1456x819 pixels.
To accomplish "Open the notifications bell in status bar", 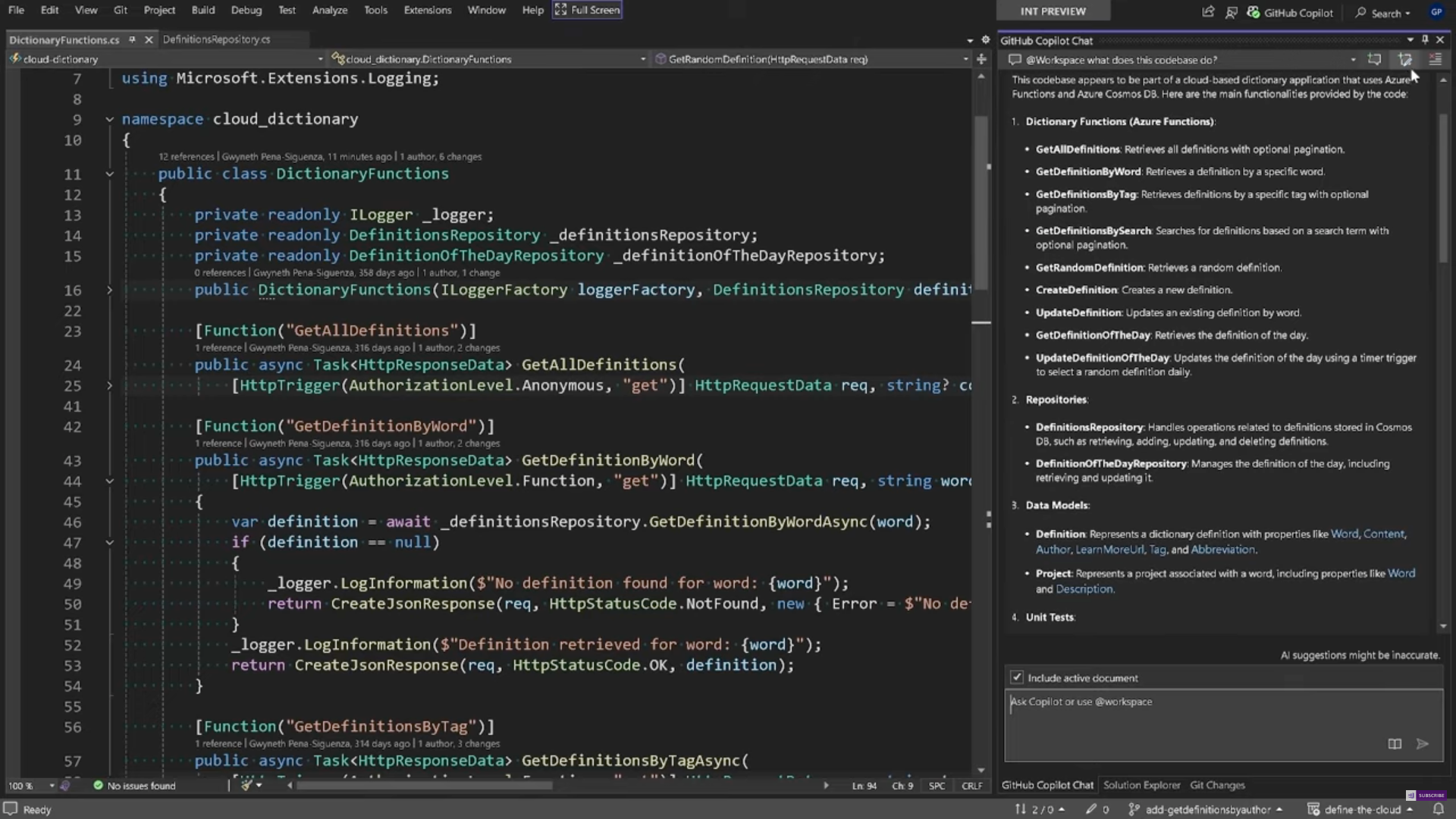I will pyautogui.click(x=1438, y=809).
